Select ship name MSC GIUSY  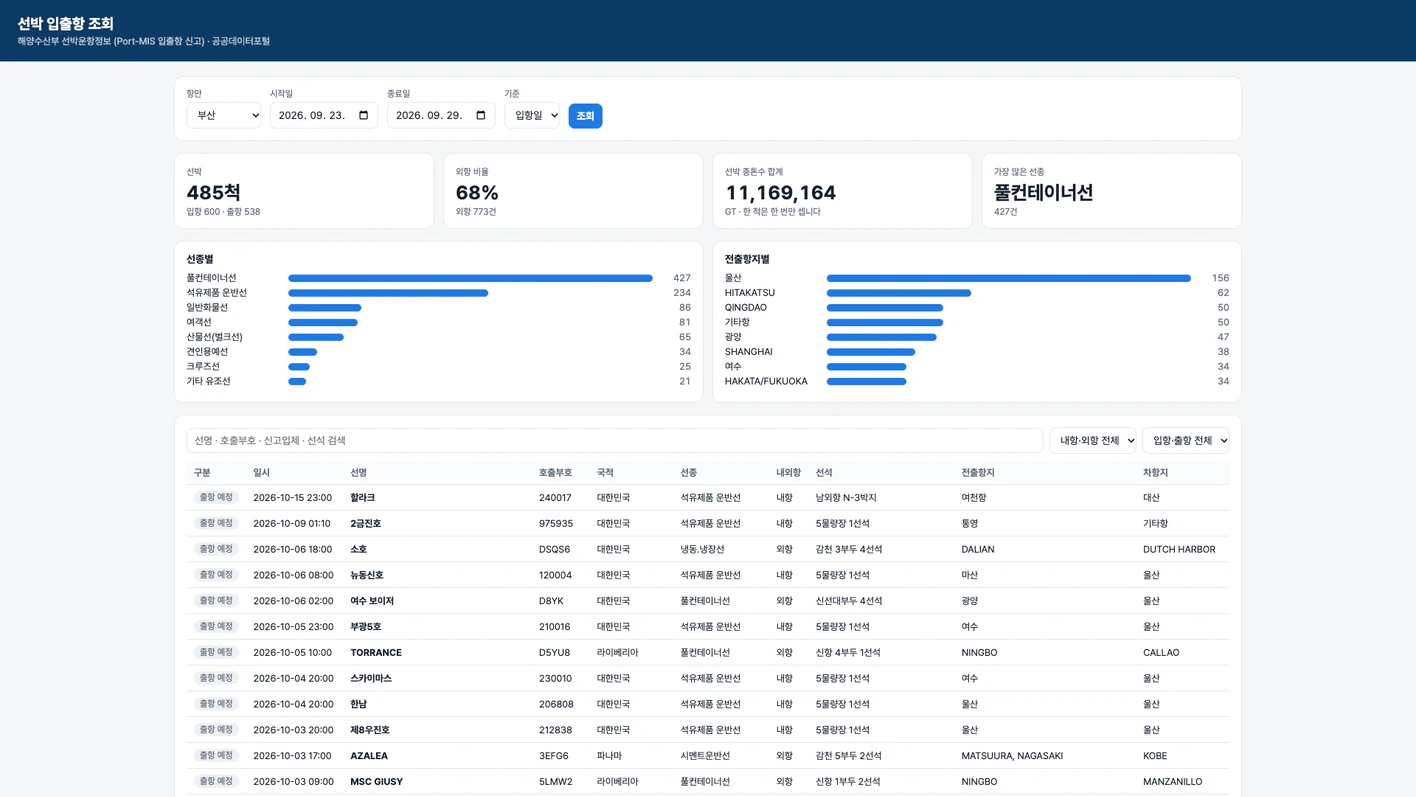377,782
